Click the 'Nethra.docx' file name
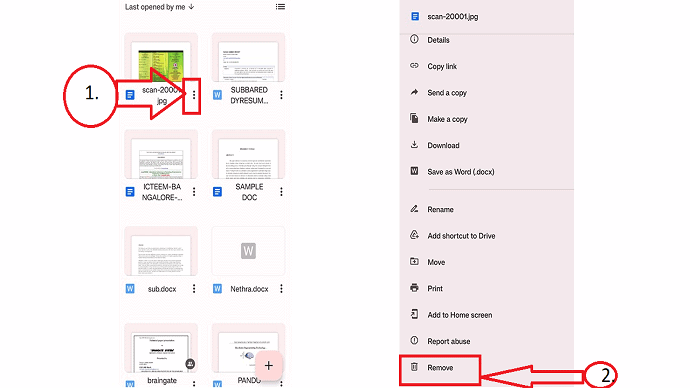This screenshot has height=388, width=690. [x=249, y=289]
